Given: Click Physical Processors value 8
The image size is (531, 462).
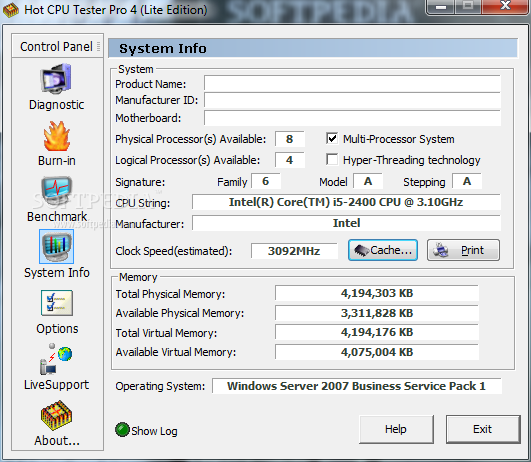Looking at the screenshot, I should [x=290, y=139].
